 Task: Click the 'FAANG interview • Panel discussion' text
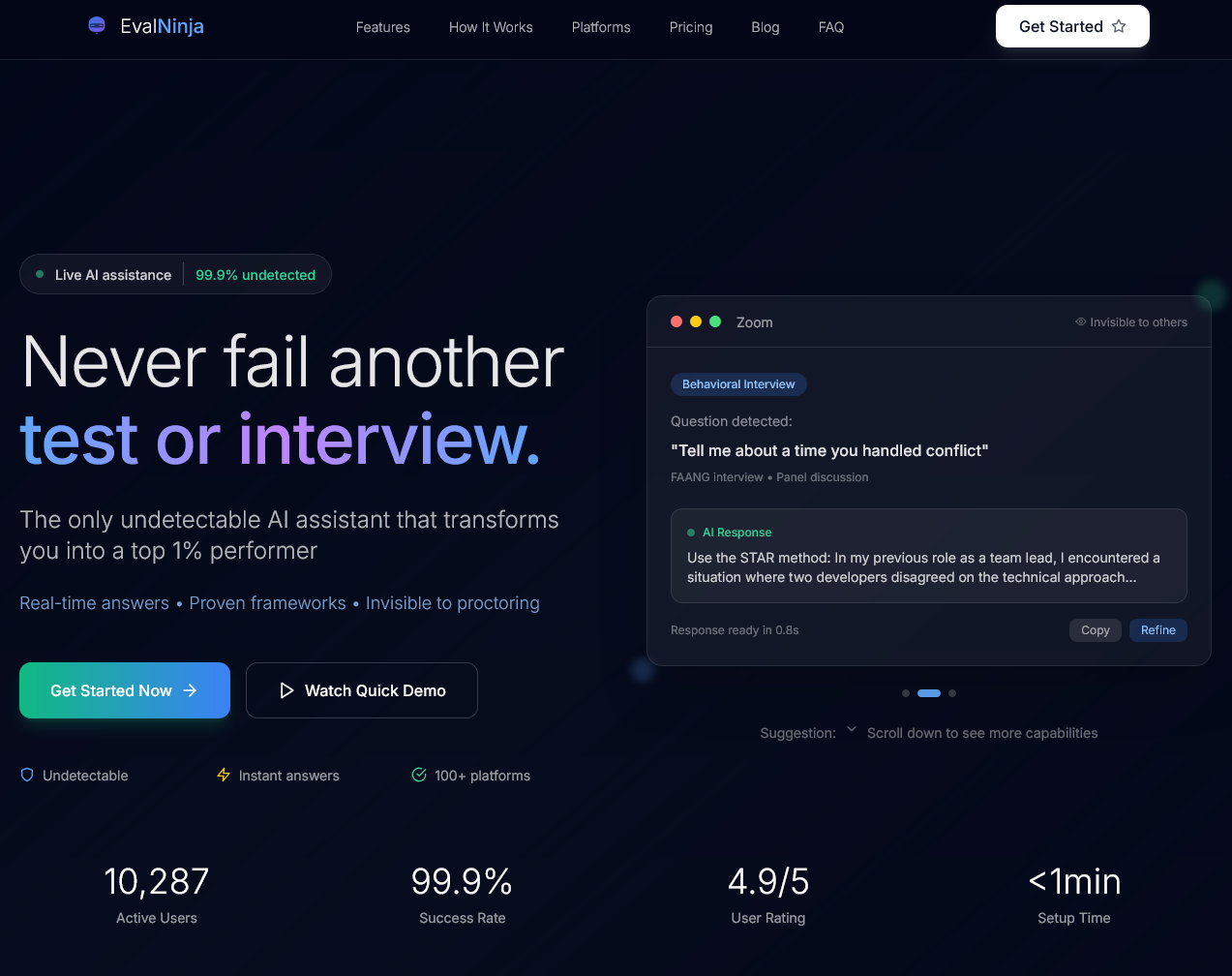pyautogui.click(x=769, y=477)
